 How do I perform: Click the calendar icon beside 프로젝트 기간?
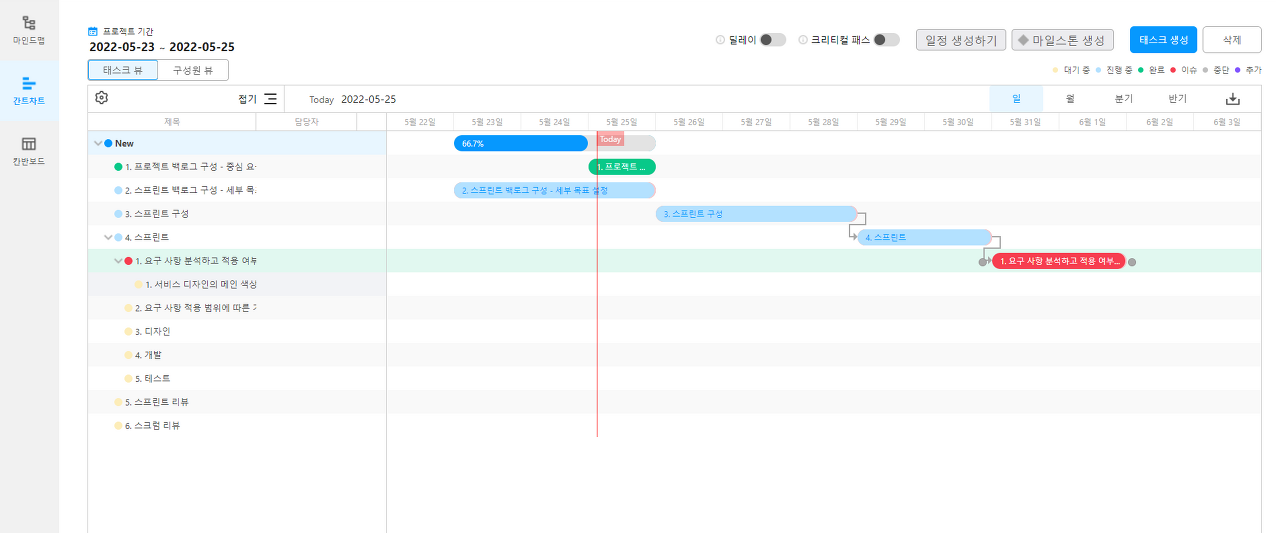93,32
